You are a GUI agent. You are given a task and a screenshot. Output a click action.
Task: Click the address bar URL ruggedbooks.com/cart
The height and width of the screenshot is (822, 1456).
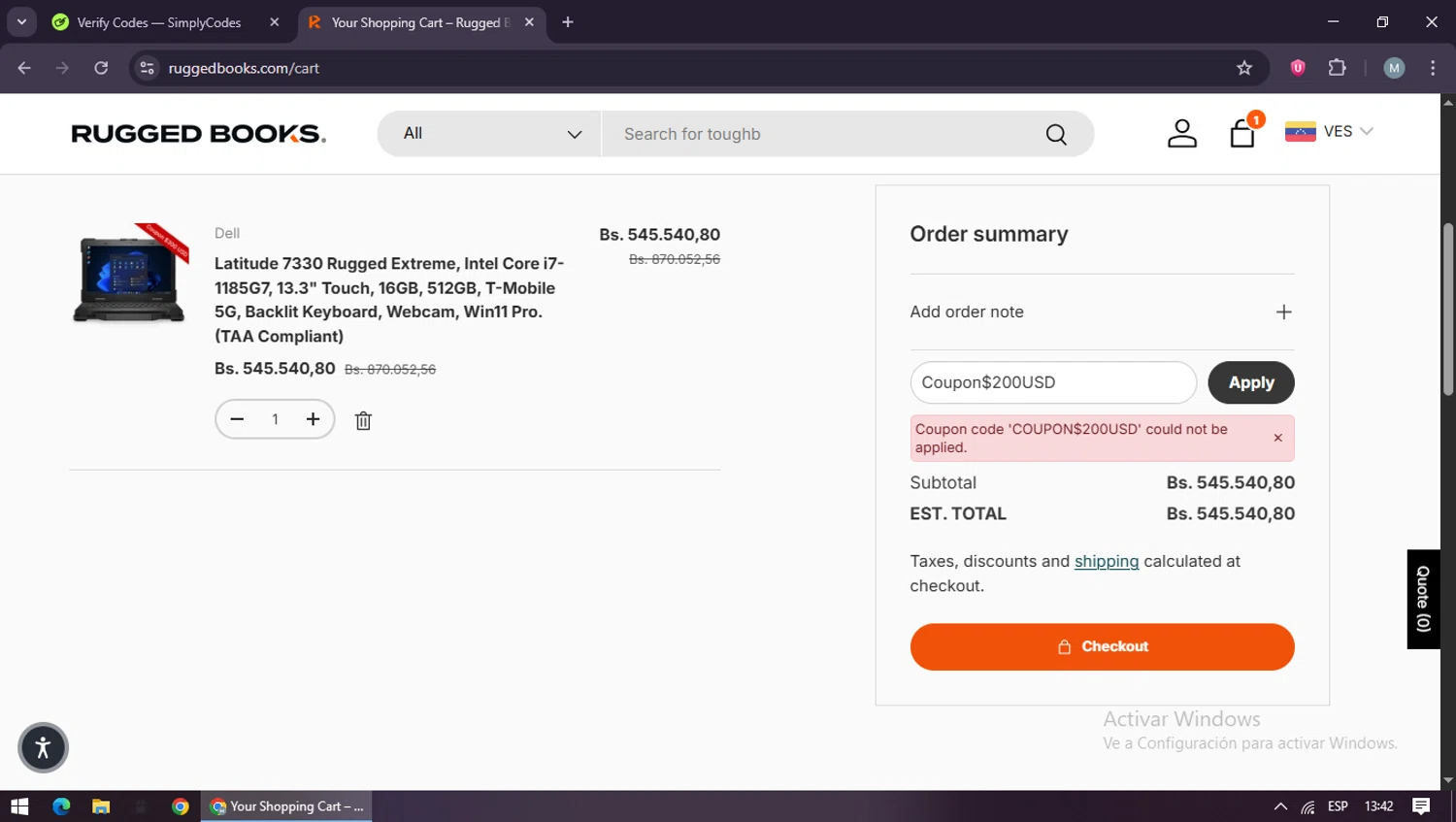coord(244,68)
